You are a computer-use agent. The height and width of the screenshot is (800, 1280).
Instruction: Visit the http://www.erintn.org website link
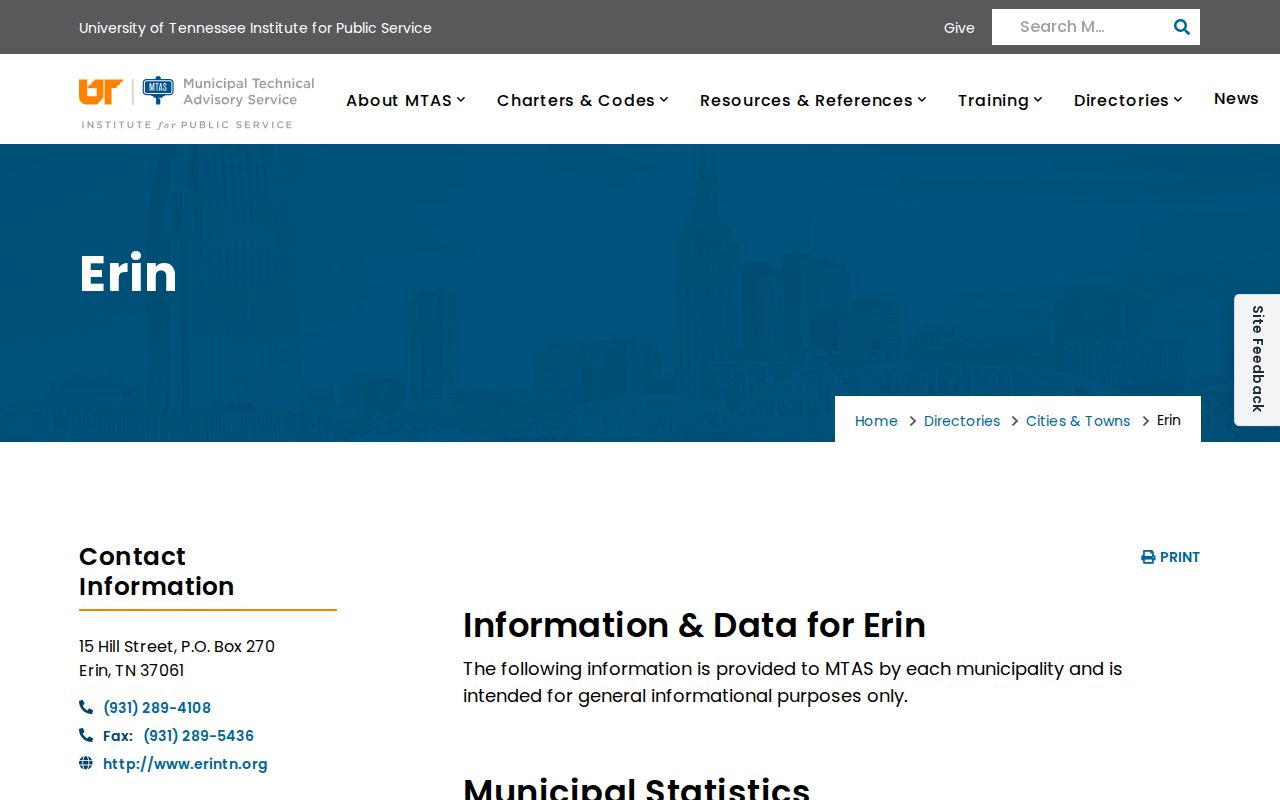[185, 764]
